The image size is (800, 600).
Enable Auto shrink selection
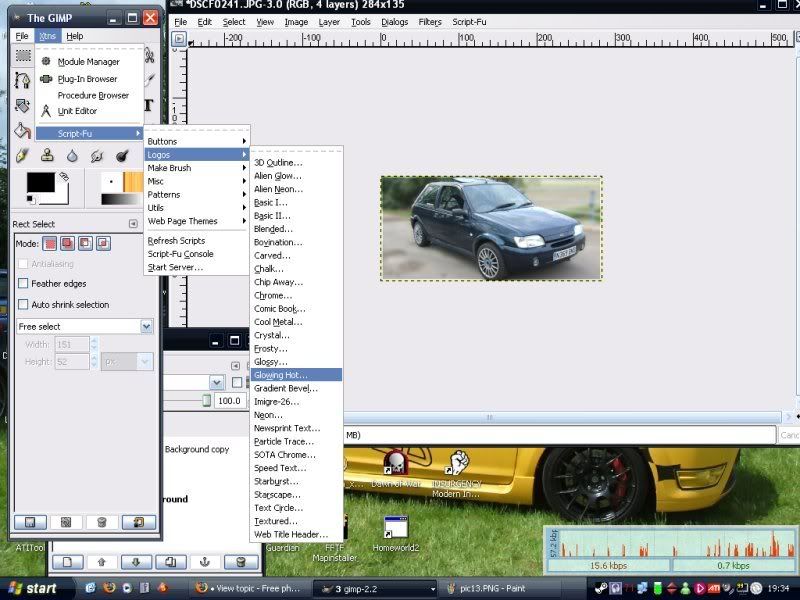pos(23,305)
